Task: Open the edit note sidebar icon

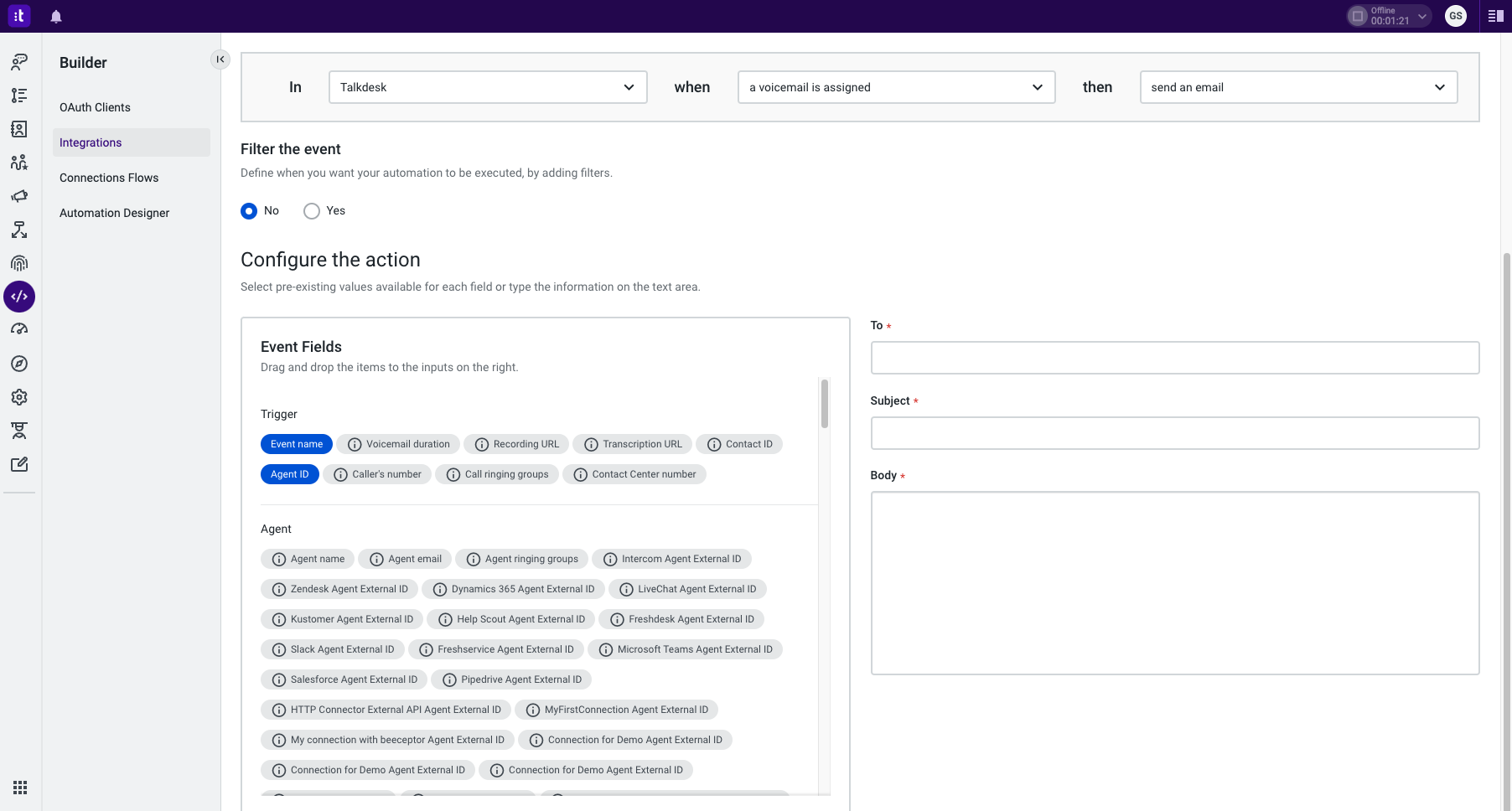Action: pos(19,464)
